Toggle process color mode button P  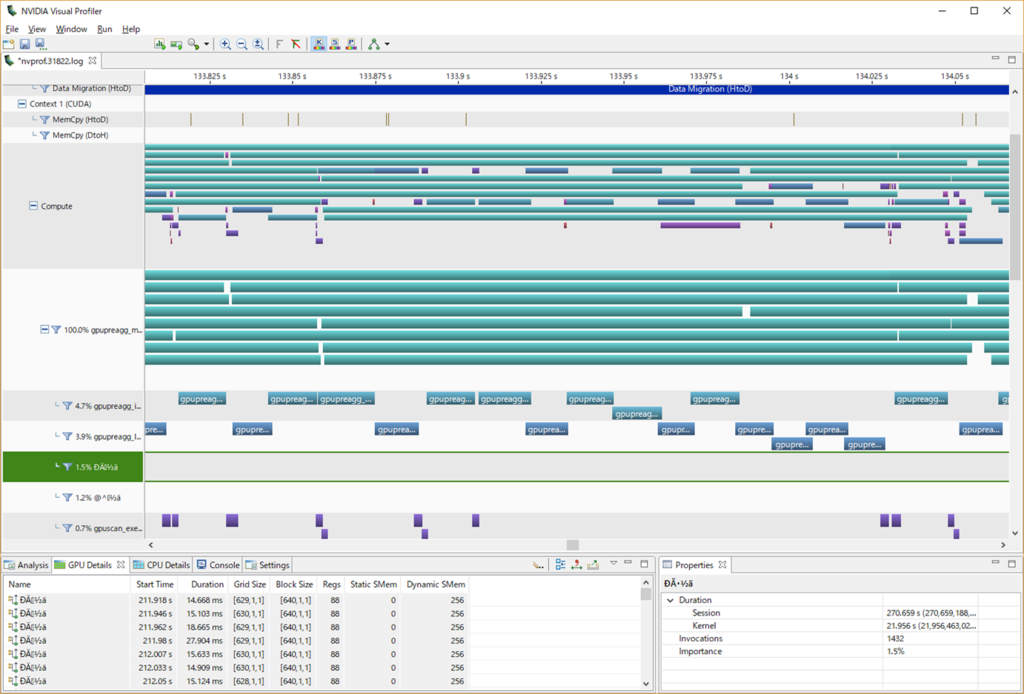coord(351,44)
